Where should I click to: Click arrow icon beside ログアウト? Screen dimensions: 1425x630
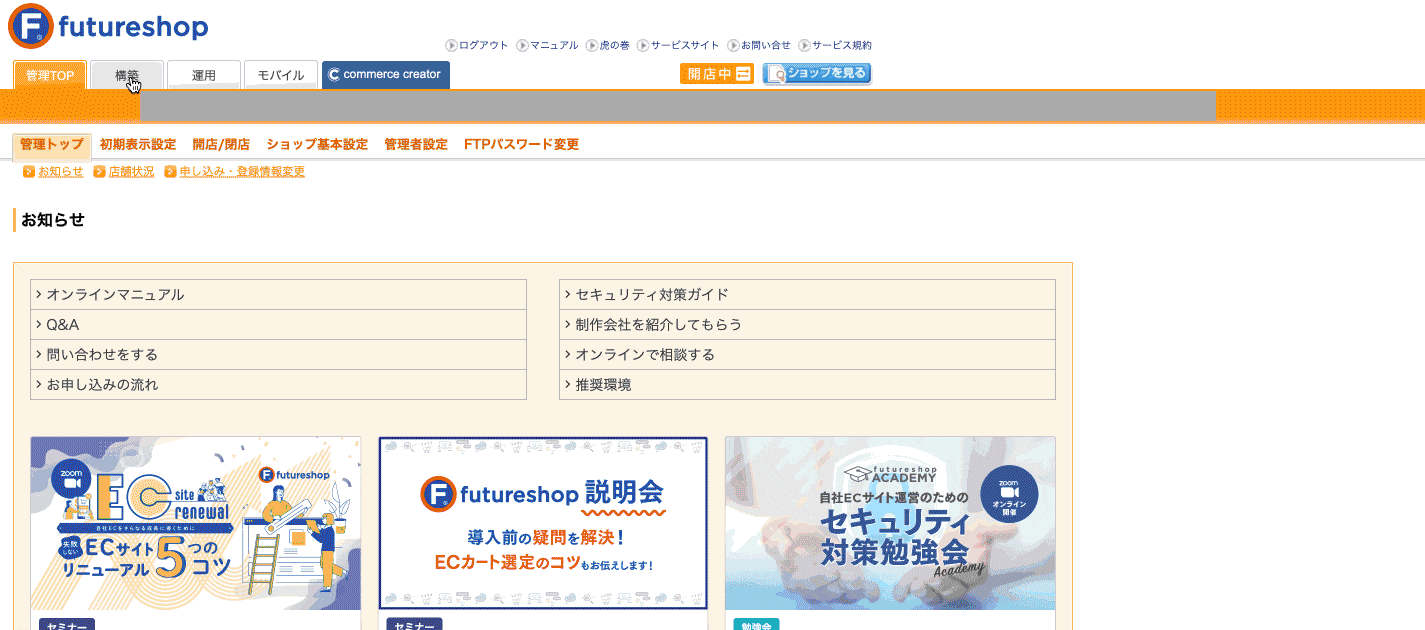[x=451, y=45]
